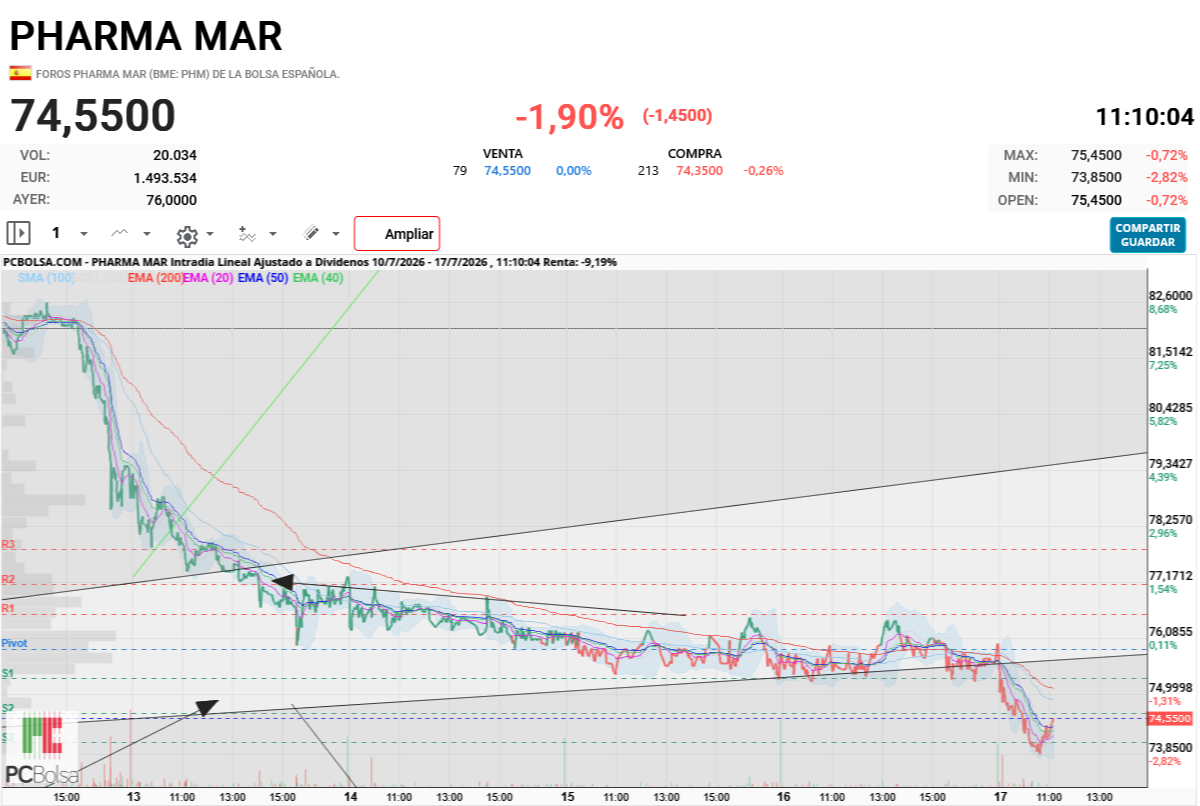Expand the drawing tools dropdown arrow

click(336, 234)
